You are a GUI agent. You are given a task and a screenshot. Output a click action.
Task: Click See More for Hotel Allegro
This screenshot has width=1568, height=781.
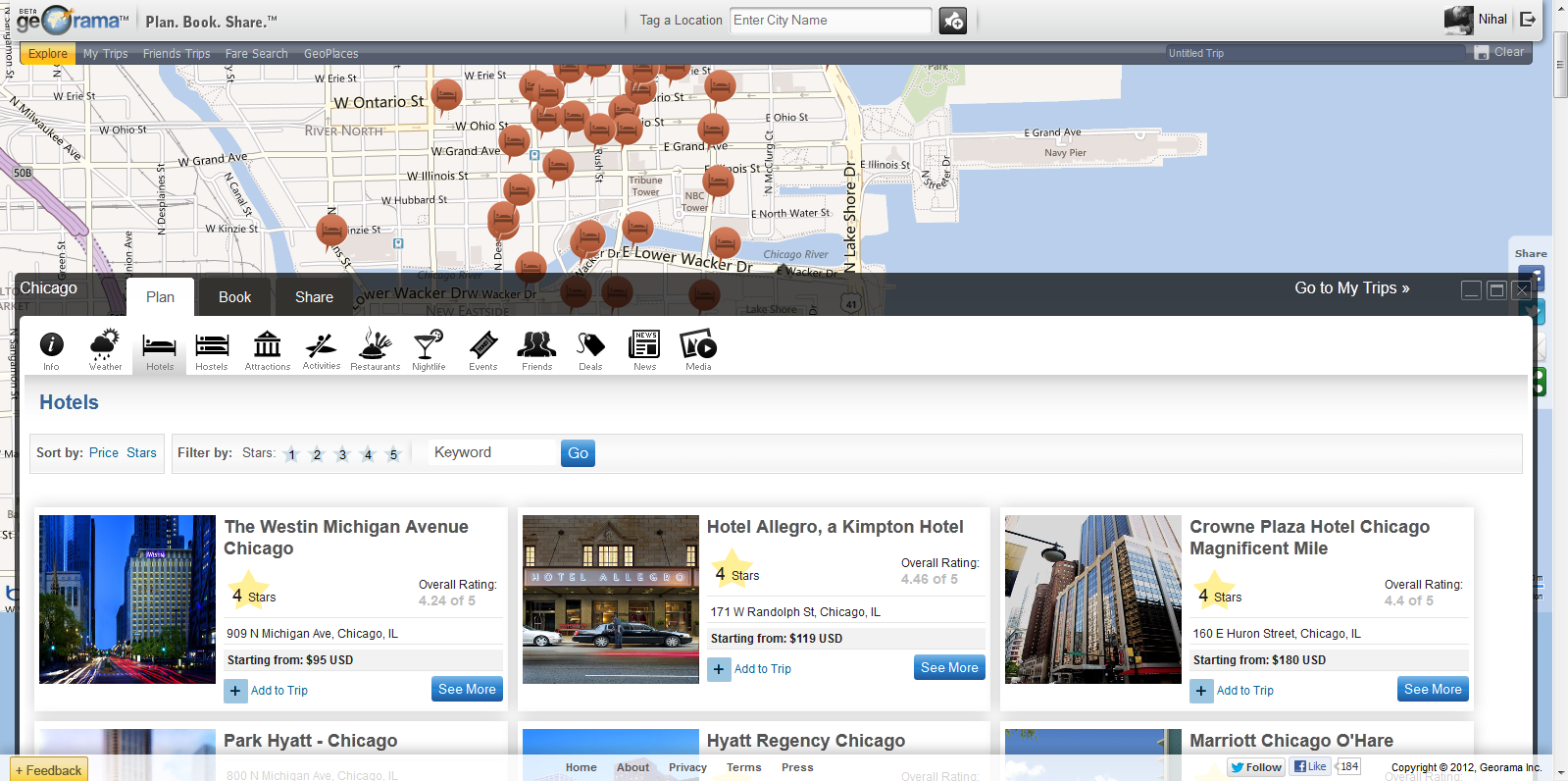(948, 668)
